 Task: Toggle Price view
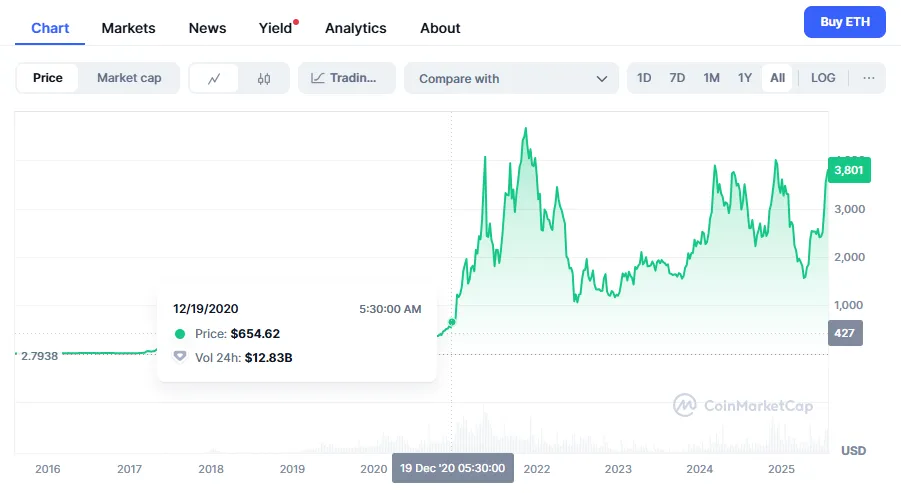47,78
